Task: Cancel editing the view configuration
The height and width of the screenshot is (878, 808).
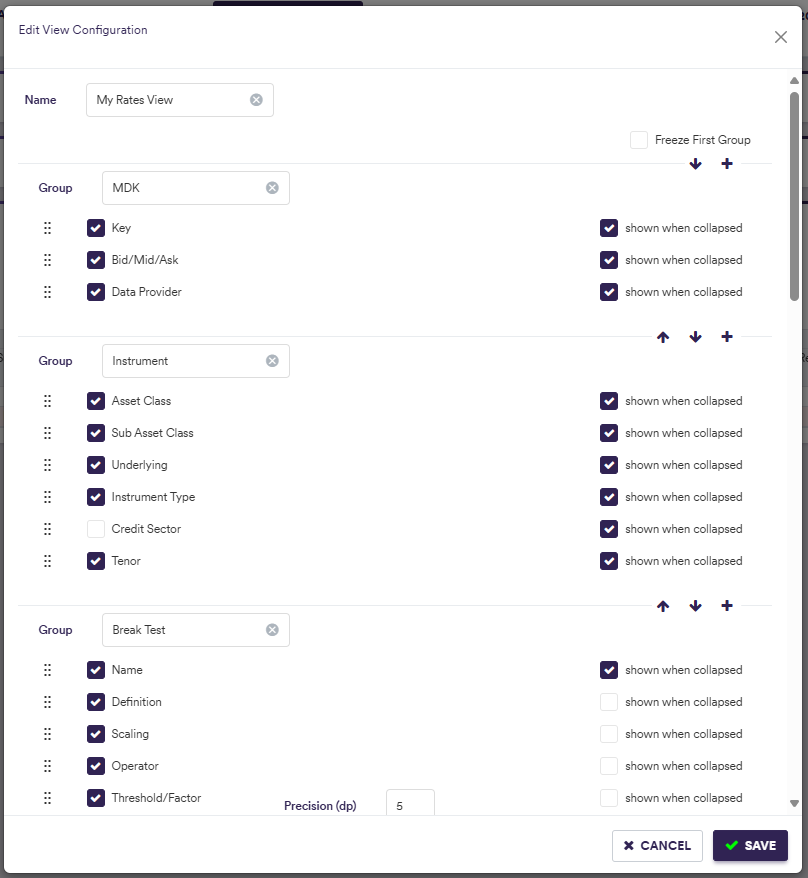Action: click(x=657, y=845)
